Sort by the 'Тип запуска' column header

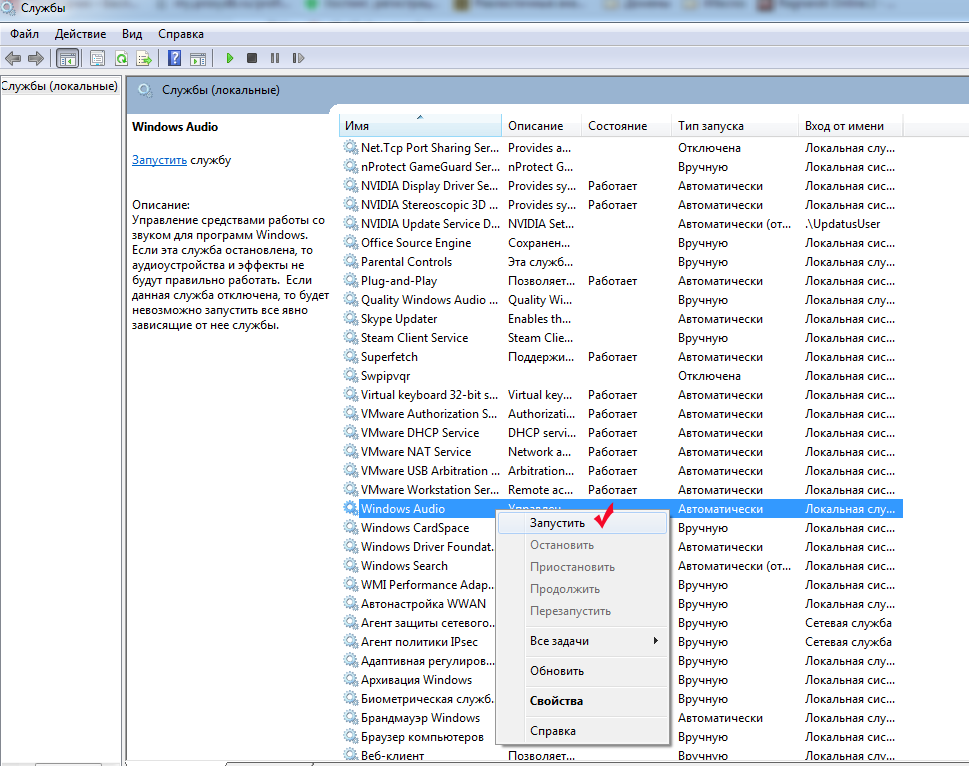733,126
